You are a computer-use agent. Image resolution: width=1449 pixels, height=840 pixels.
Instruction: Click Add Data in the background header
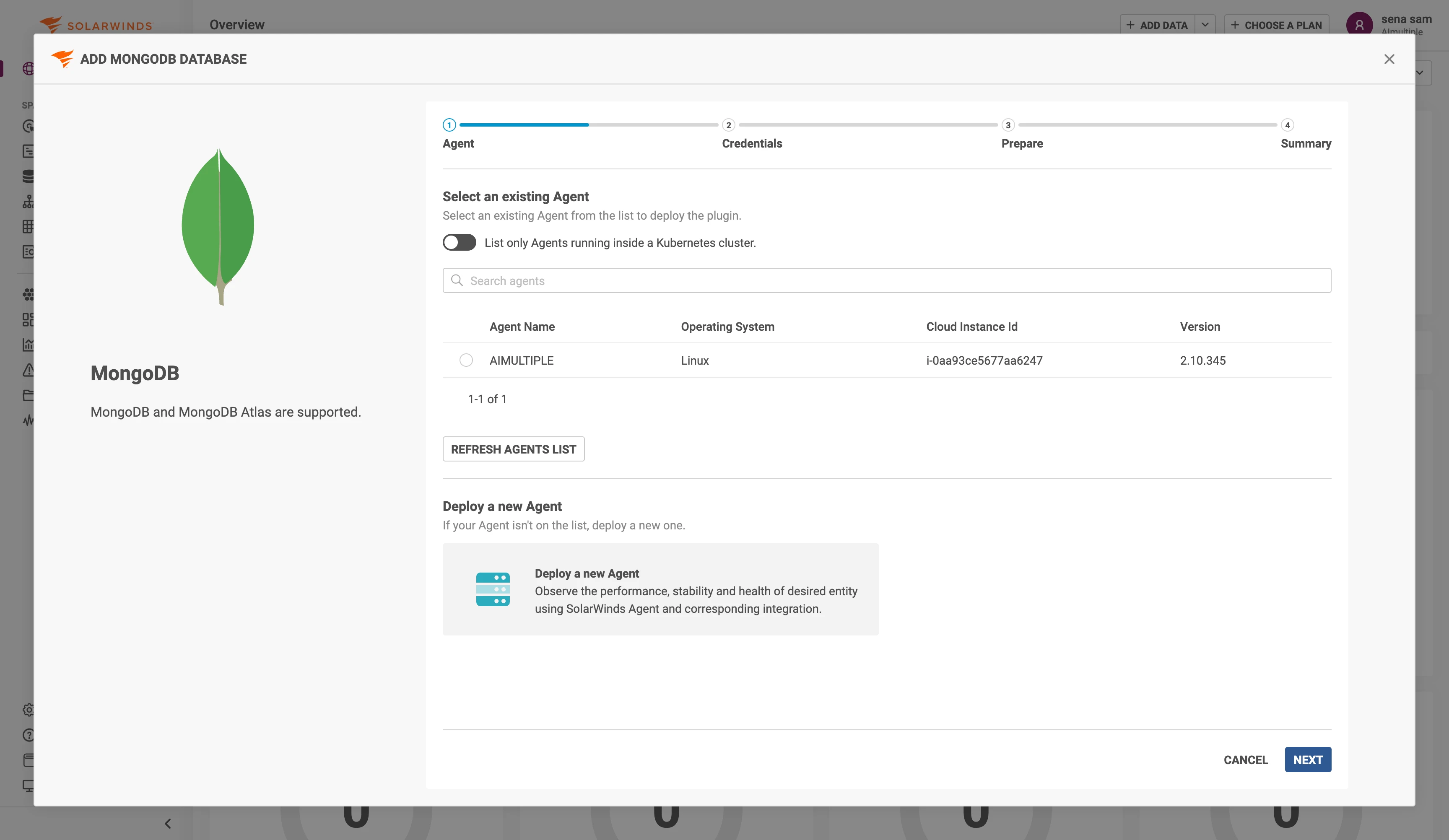tap(1157, 24)
